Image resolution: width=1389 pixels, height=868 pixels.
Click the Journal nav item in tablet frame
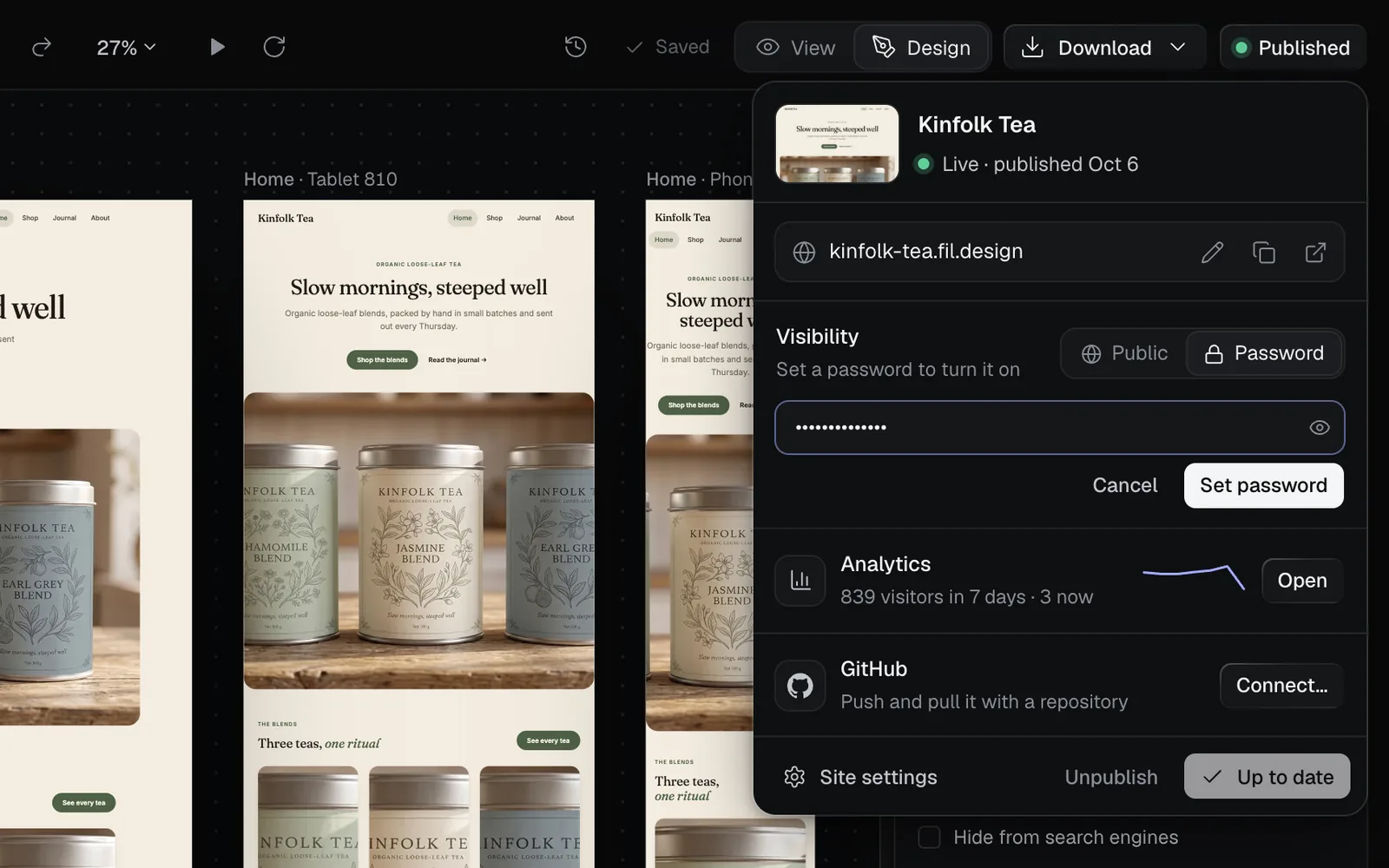529,218
